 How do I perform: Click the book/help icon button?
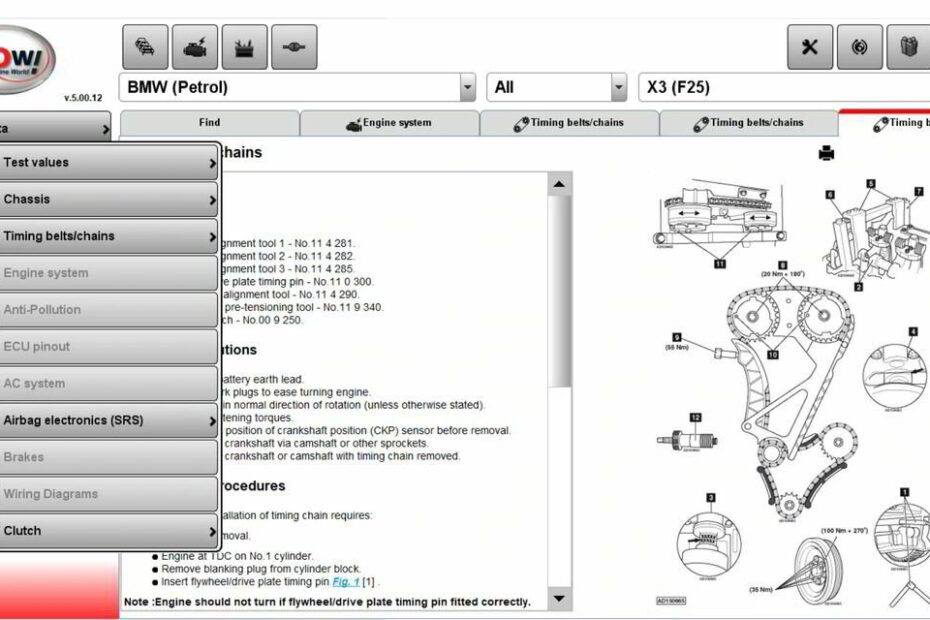coord(908,47)
